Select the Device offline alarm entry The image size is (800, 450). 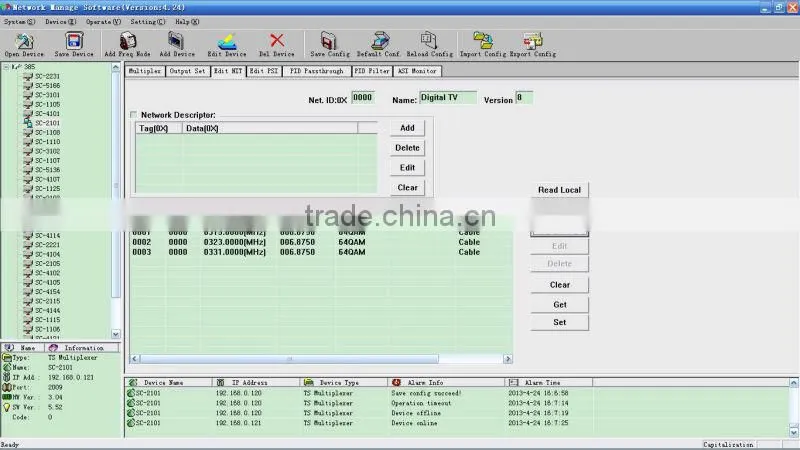point(416,413)
